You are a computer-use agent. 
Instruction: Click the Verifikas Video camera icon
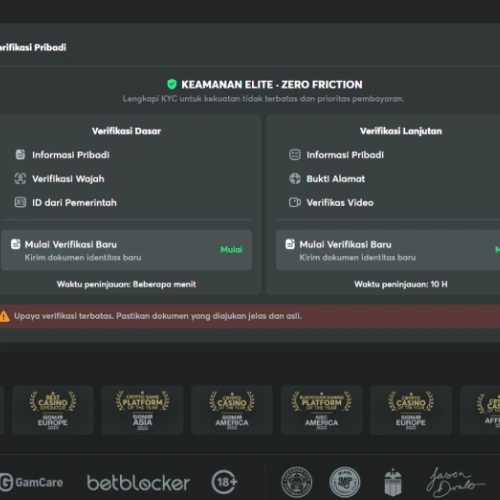pyautogui.click(x=295, y=202)
